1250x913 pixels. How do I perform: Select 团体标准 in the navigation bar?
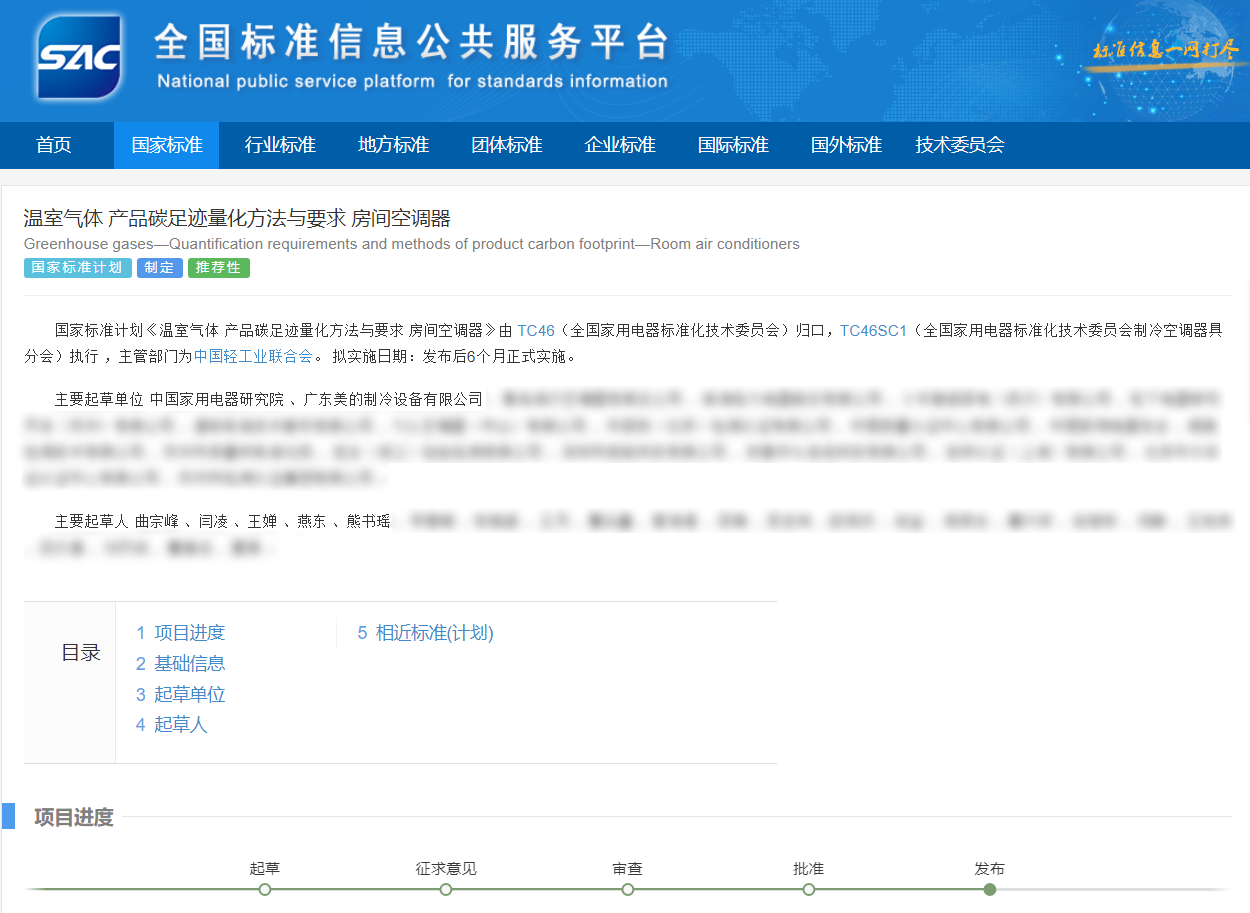(506, 145)
